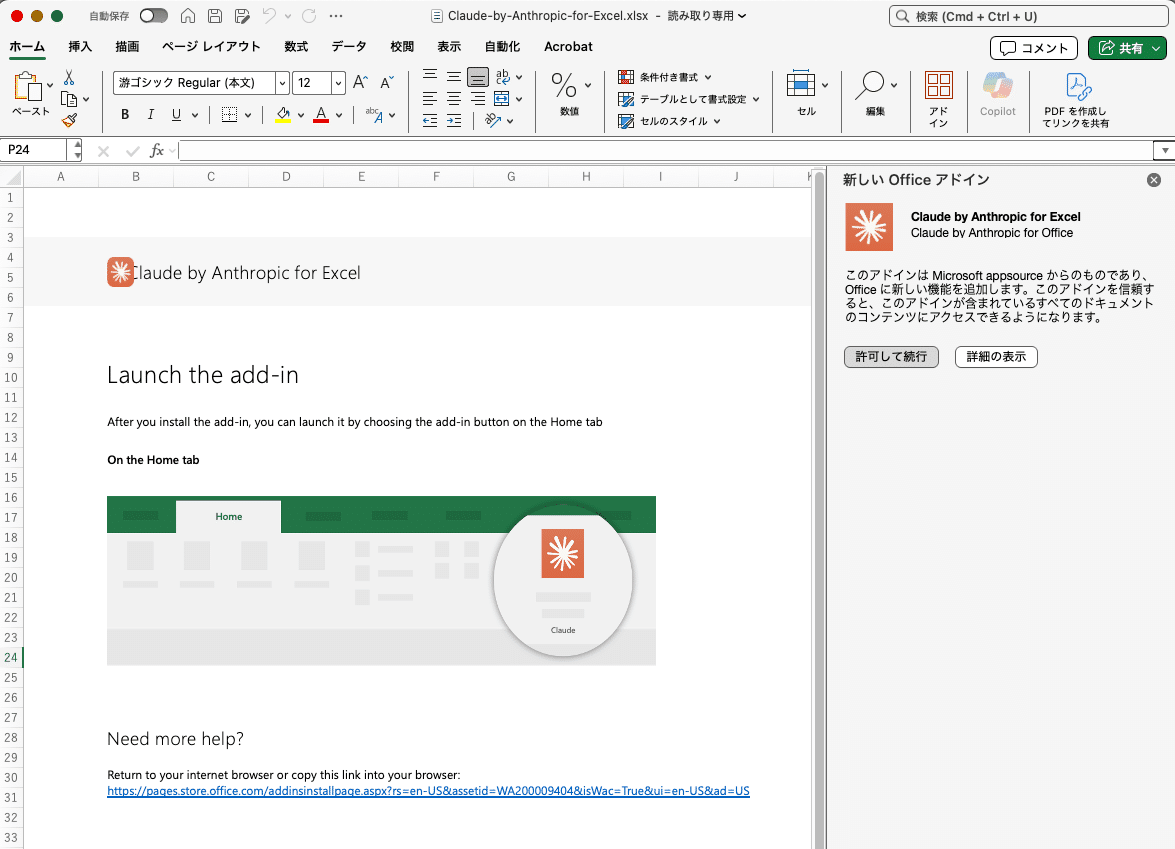
Task: Toggle Bold formatting
Action: pyautogui.click(x=125, y=115)
